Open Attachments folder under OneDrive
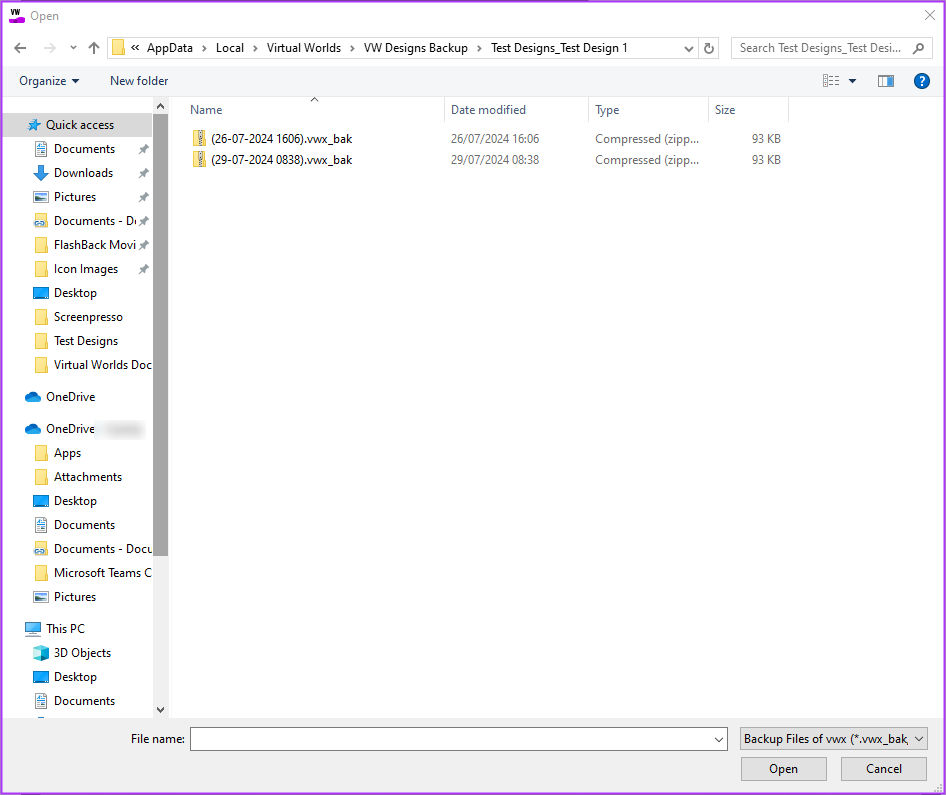The width and height of the screenshot is (946, 795). pos(87,477)
